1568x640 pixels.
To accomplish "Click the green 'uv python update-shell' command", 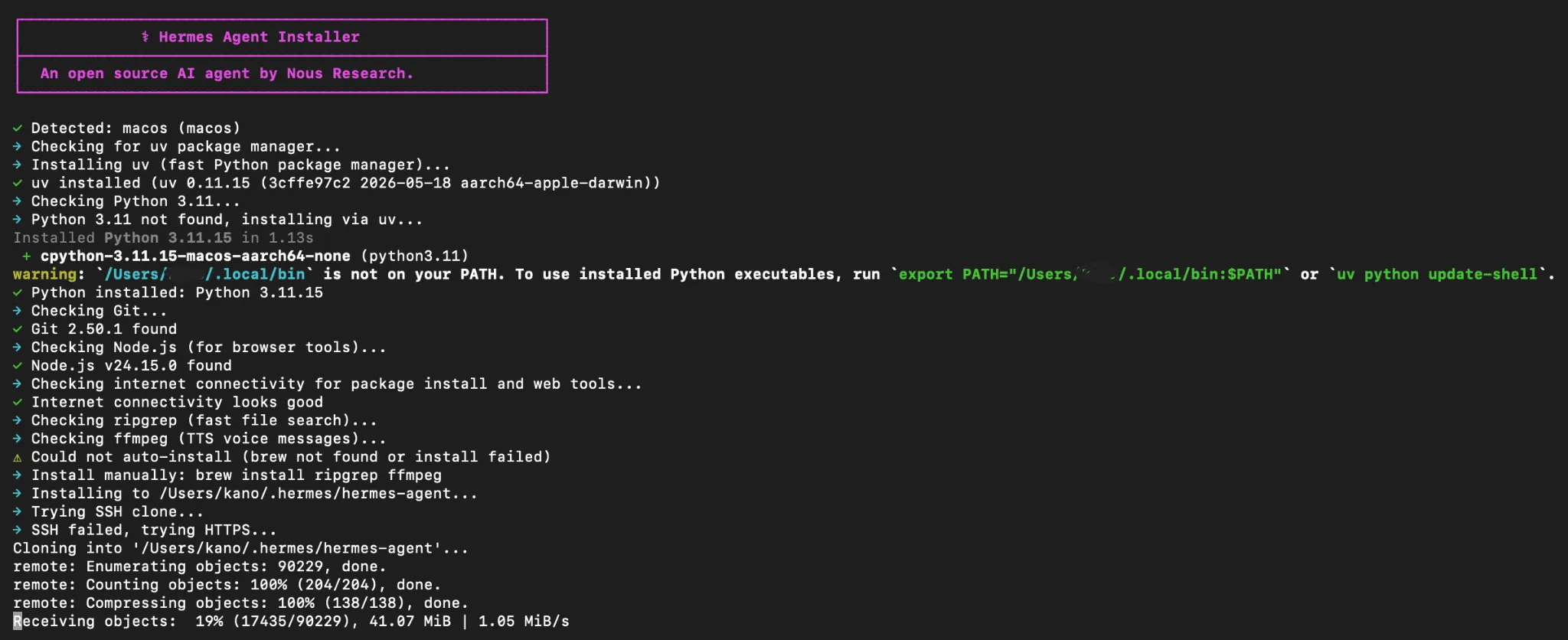I will pyautogui.click(x=1437, y=274).
